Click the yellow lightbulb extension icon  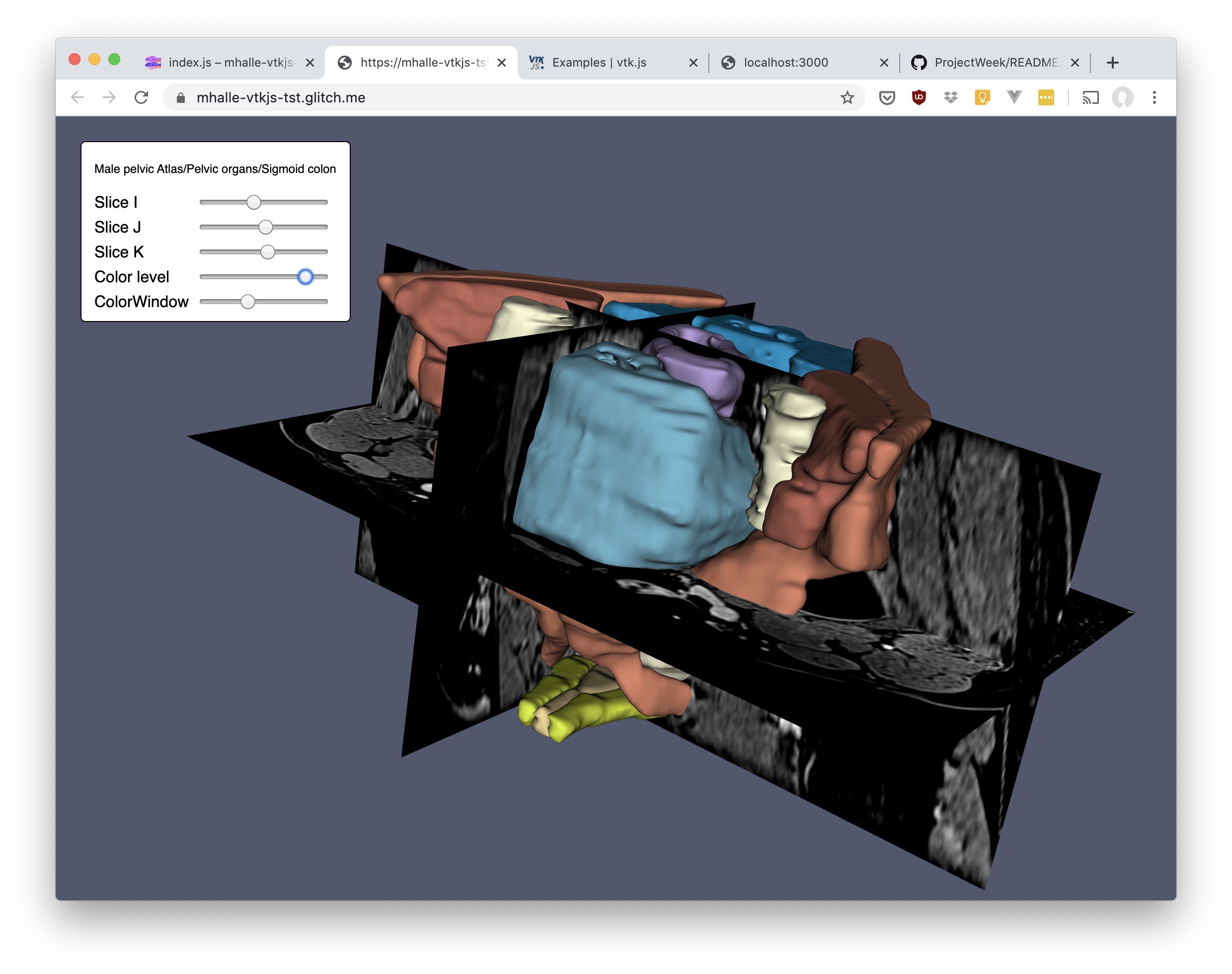coord(982,97)
